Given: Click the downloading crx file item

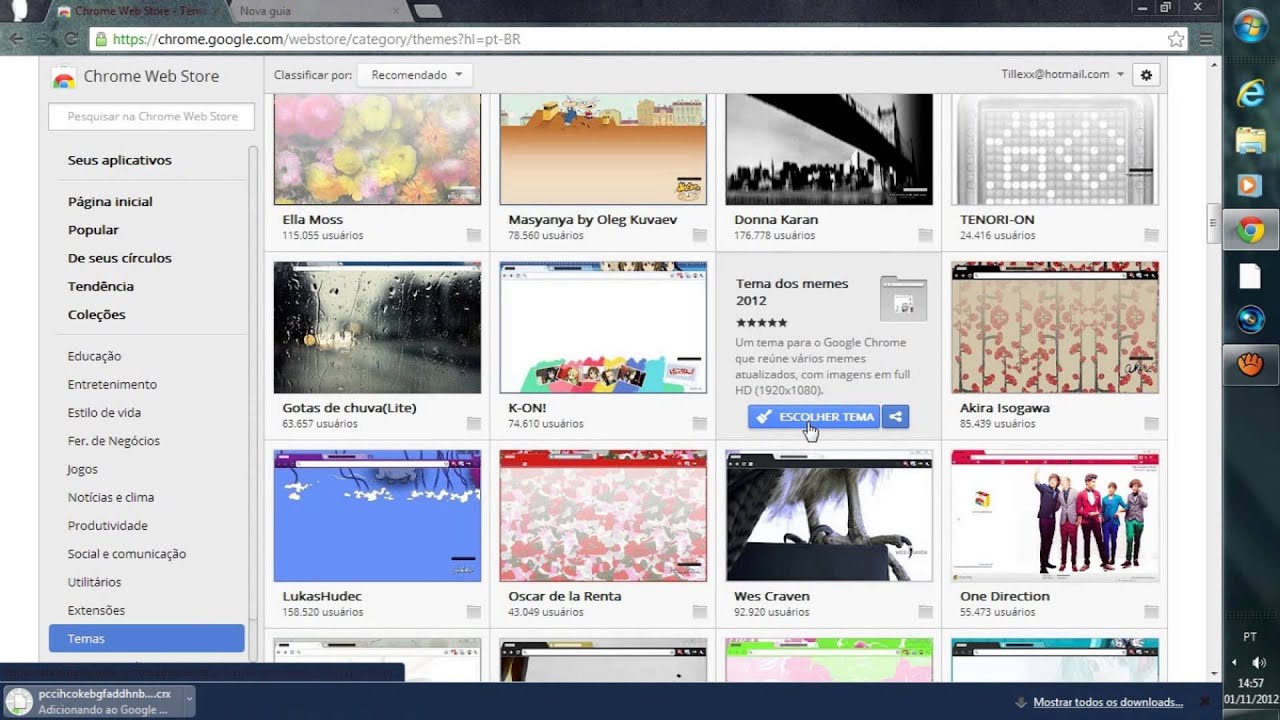Looking at the screenshot, I should 92,701.
